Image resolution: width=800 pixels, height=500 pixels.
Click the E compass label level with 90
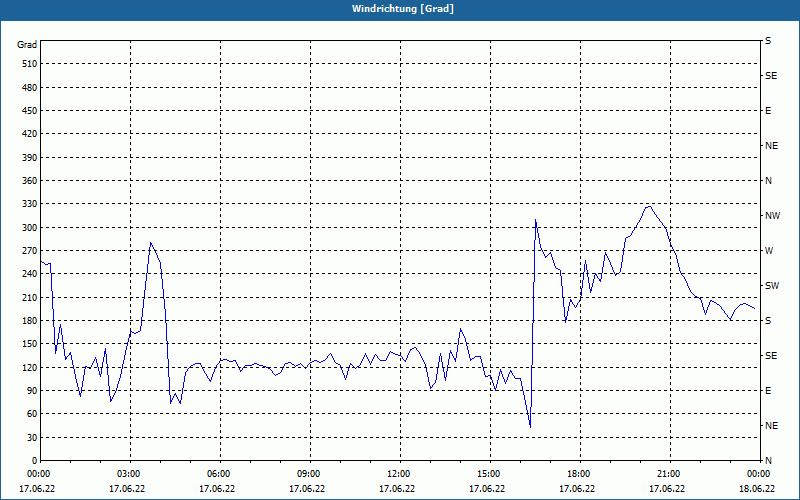pos(768,391)
